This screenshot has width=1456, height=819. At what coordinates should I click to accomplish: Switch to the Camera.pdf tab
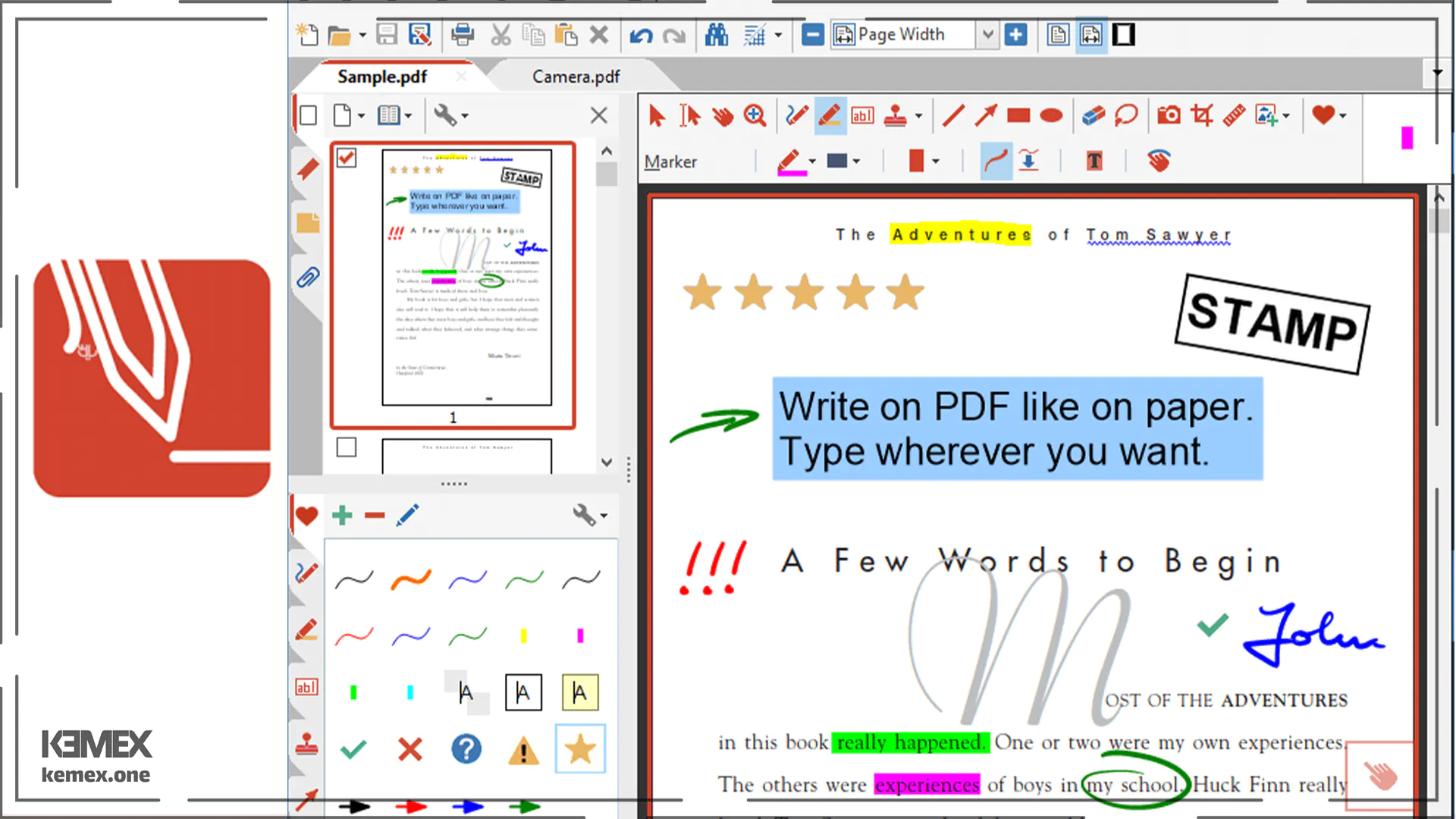pyautogui.click(x=576, y=77)
